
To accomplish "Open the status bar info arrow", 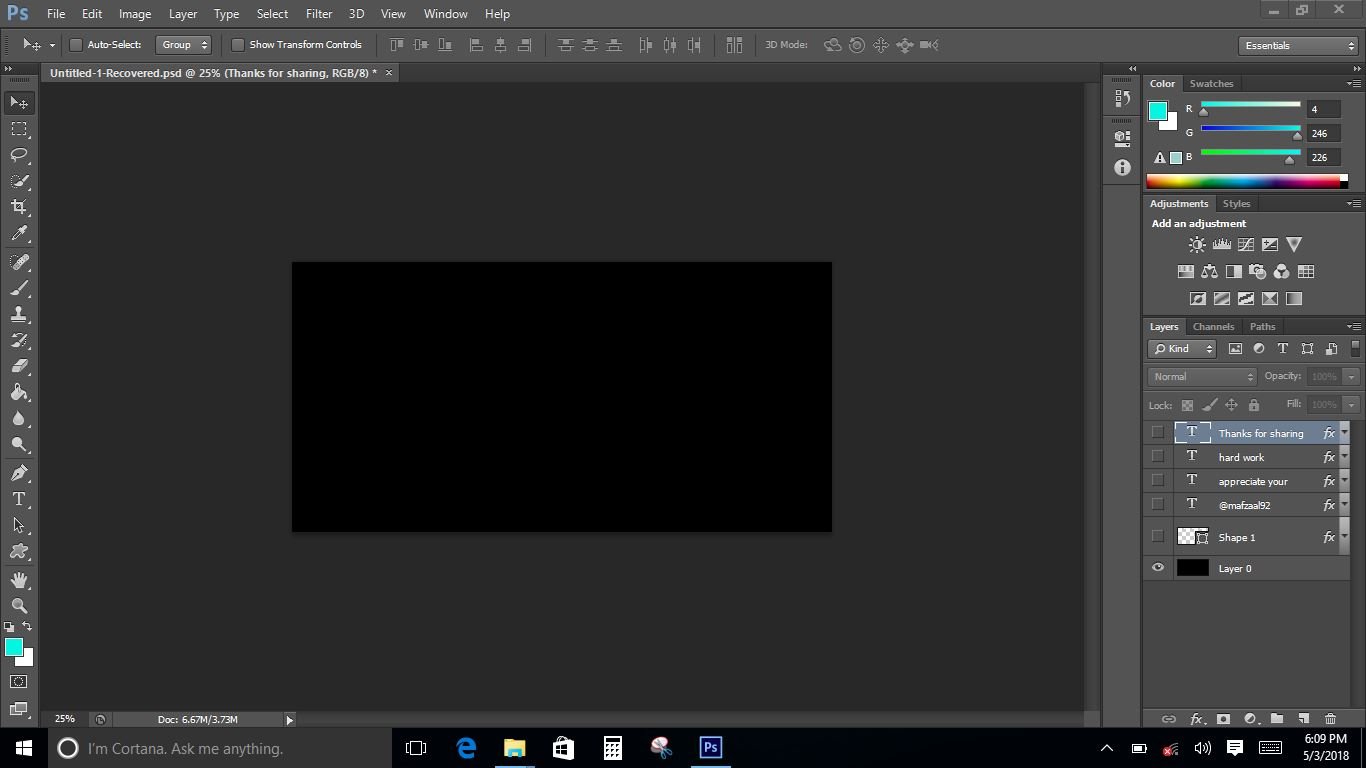I will [290, 720].
